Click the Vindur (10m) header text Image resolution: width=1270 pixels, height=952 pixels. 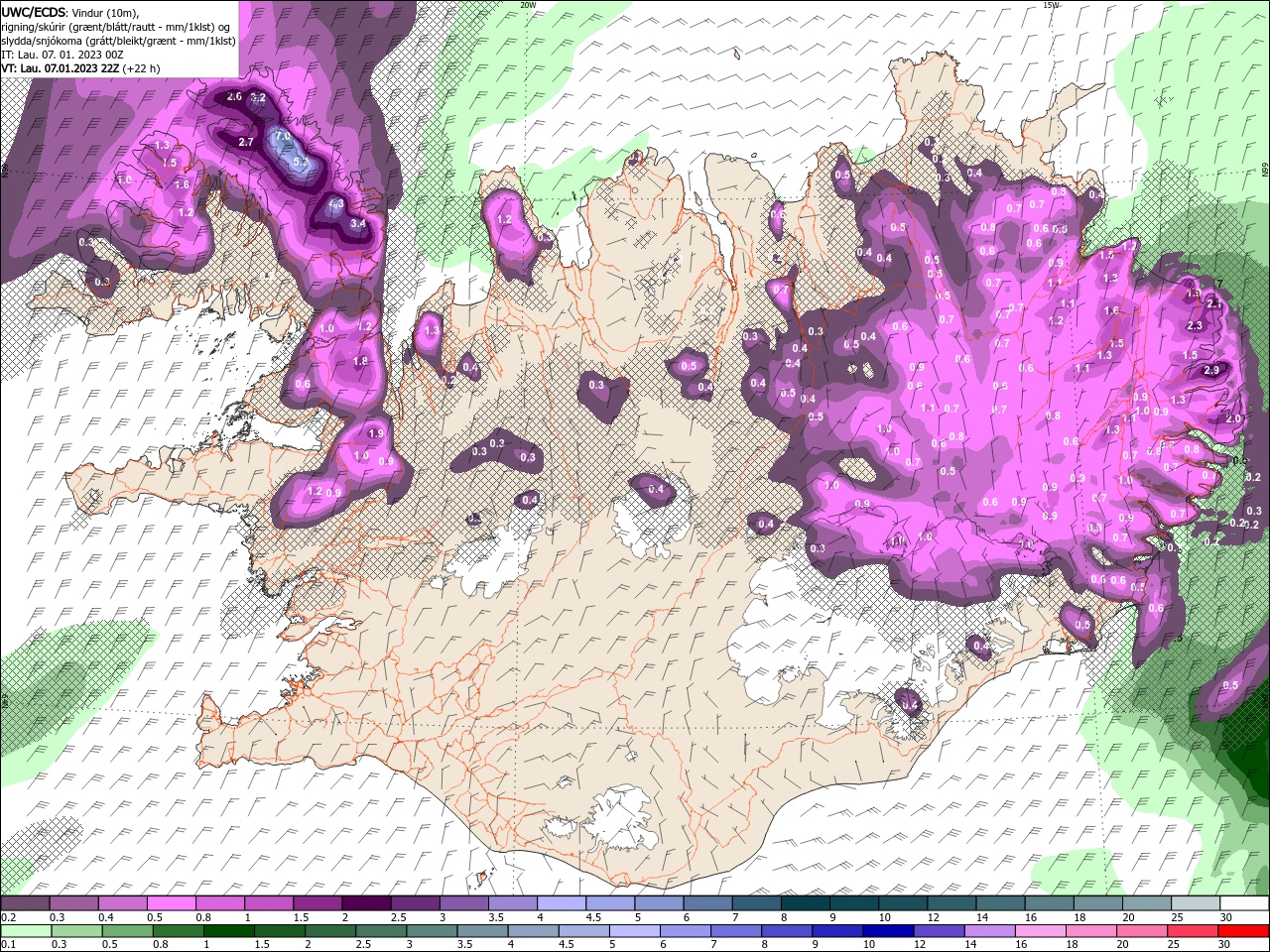105,12
